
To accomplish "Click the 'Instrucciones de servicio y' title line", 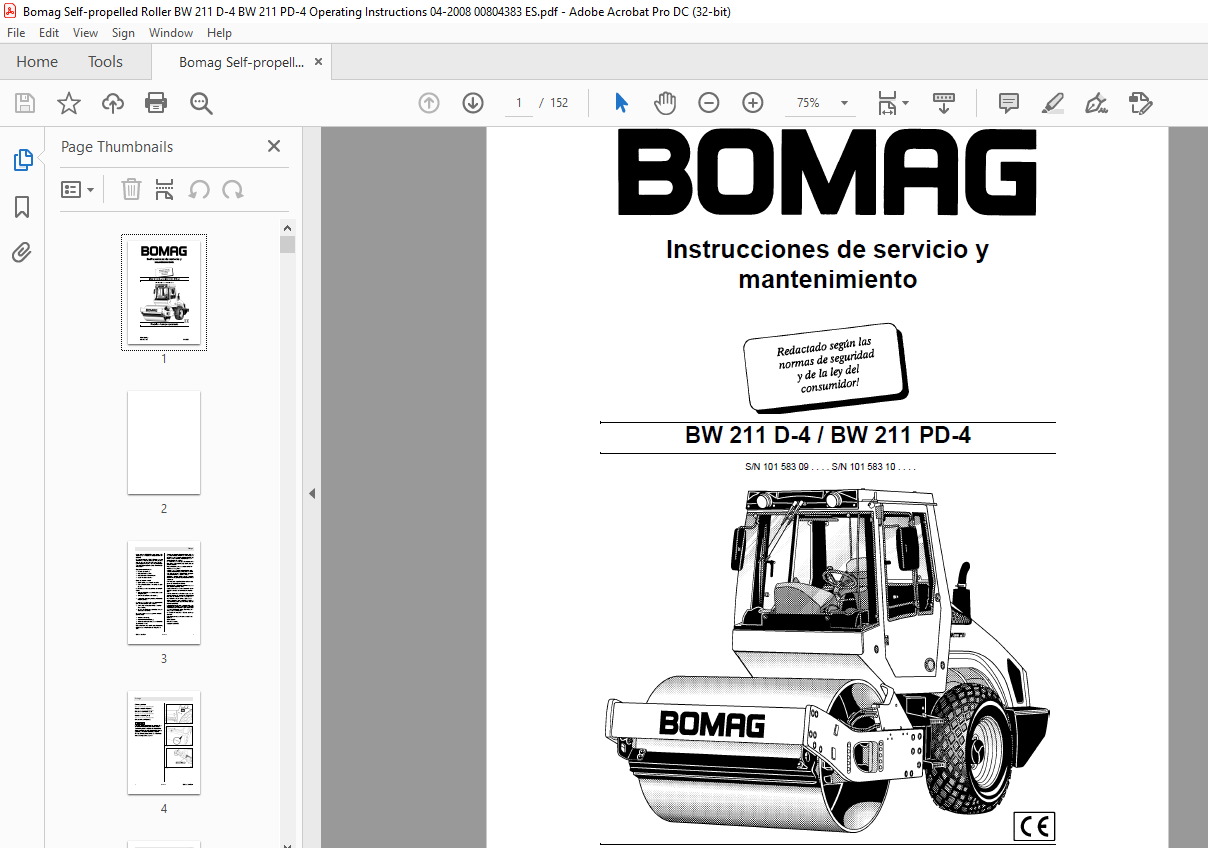I will pyautogui.click(x=827, y=249).
